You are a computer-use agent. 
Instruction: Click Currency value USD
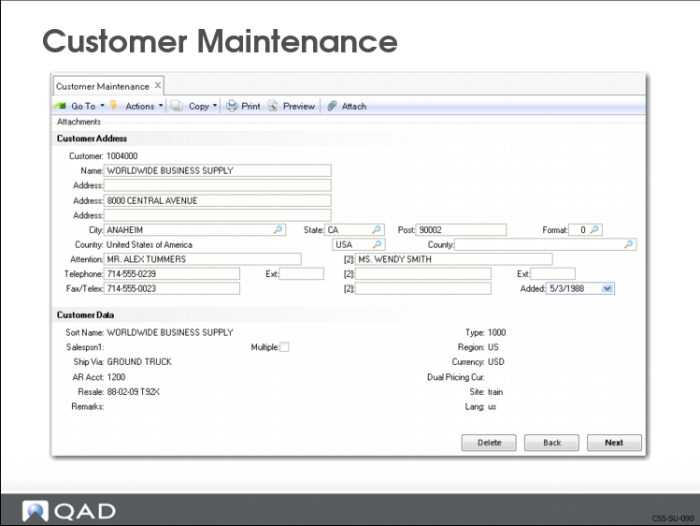pyautogui.click(x=496, y=362)
